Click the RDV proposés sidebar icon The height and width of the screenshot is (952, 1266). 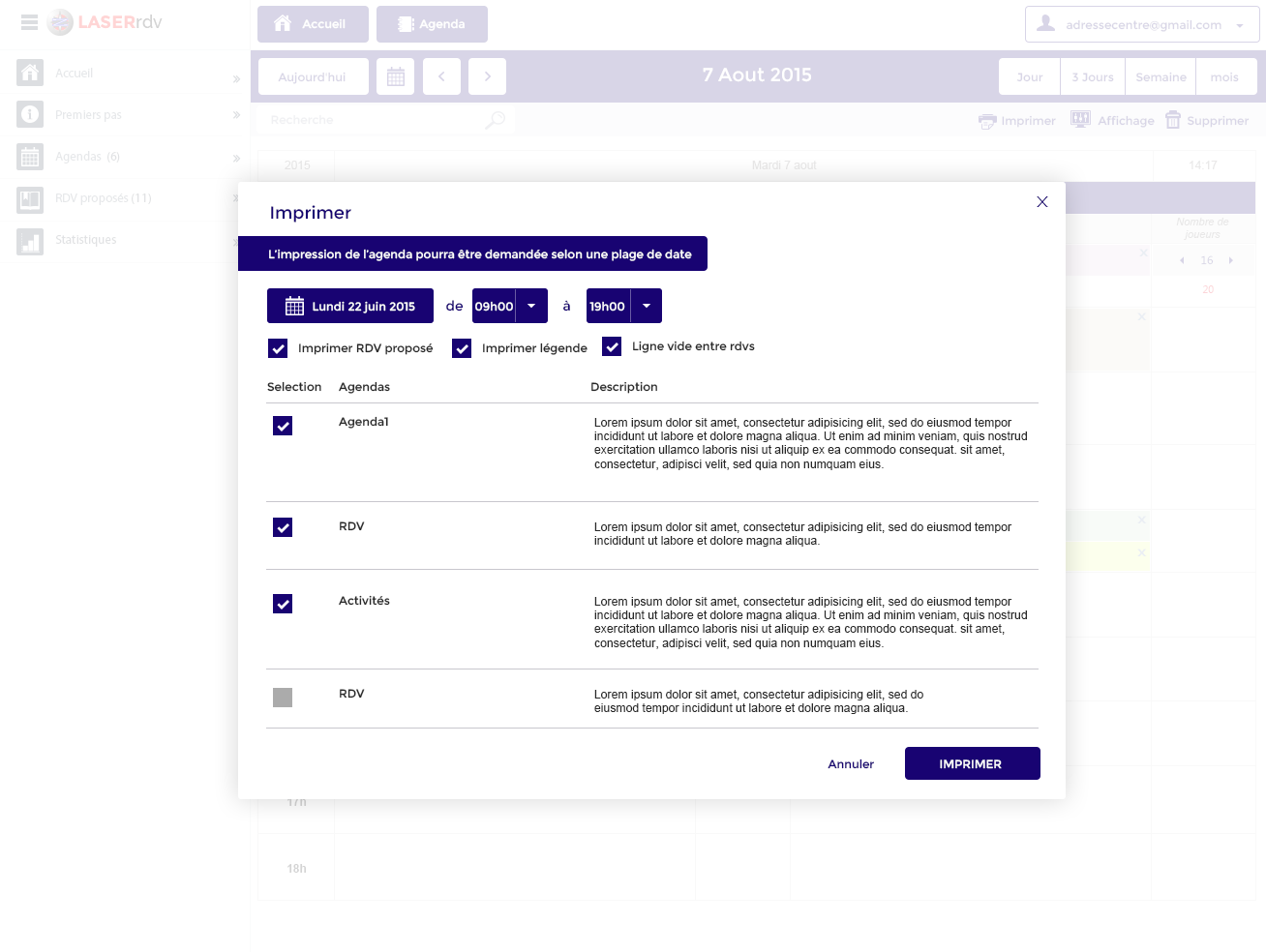(x=30, y=199)
